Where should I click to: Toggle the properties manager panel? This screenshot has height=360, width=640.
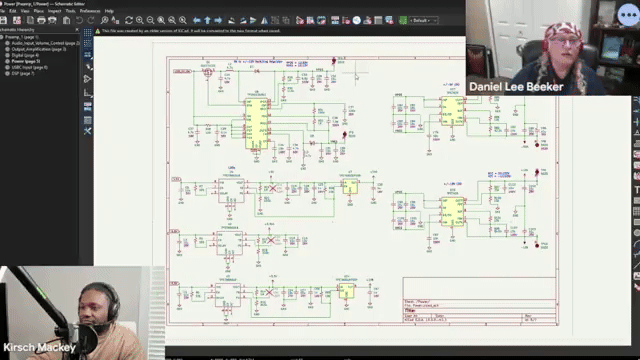pos(87,120)
